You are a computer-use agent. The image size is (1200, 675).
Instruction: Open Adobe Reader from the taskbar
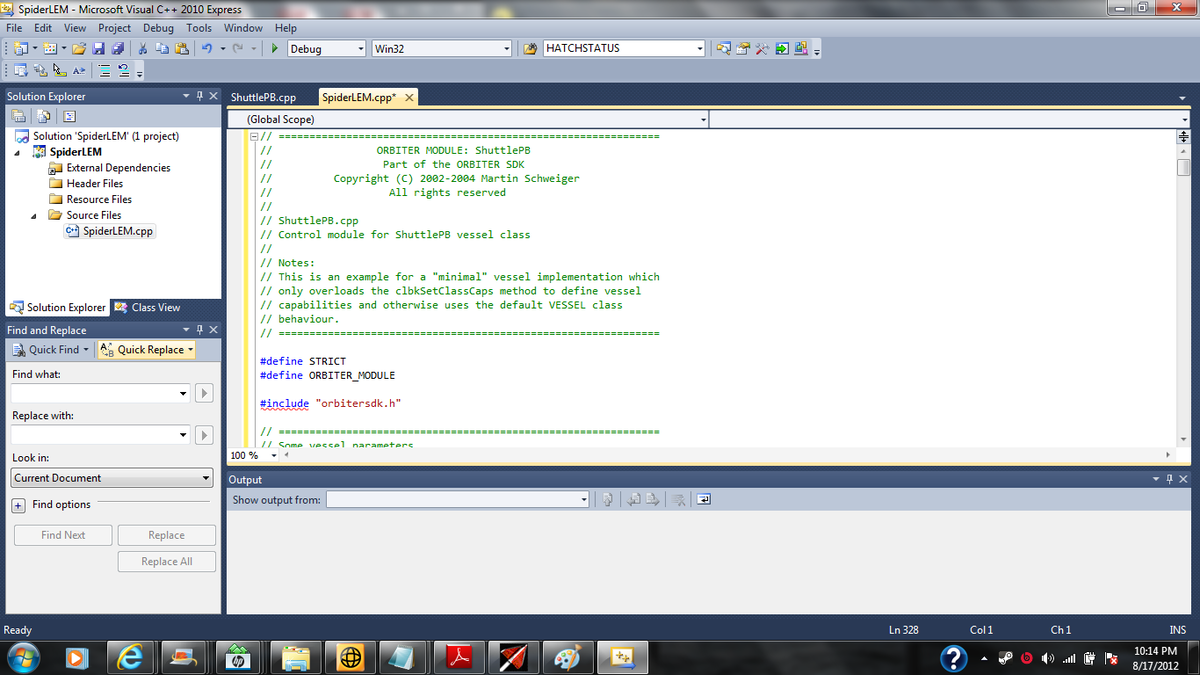tap(458, 657)
